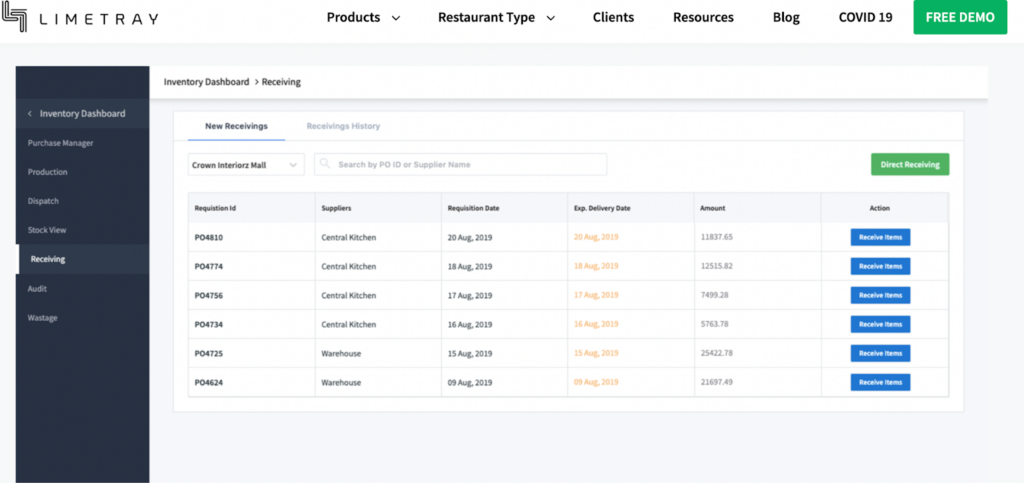
Task: Click Inventory Dashboard sidebar header
Action: [x=83, y=114]
